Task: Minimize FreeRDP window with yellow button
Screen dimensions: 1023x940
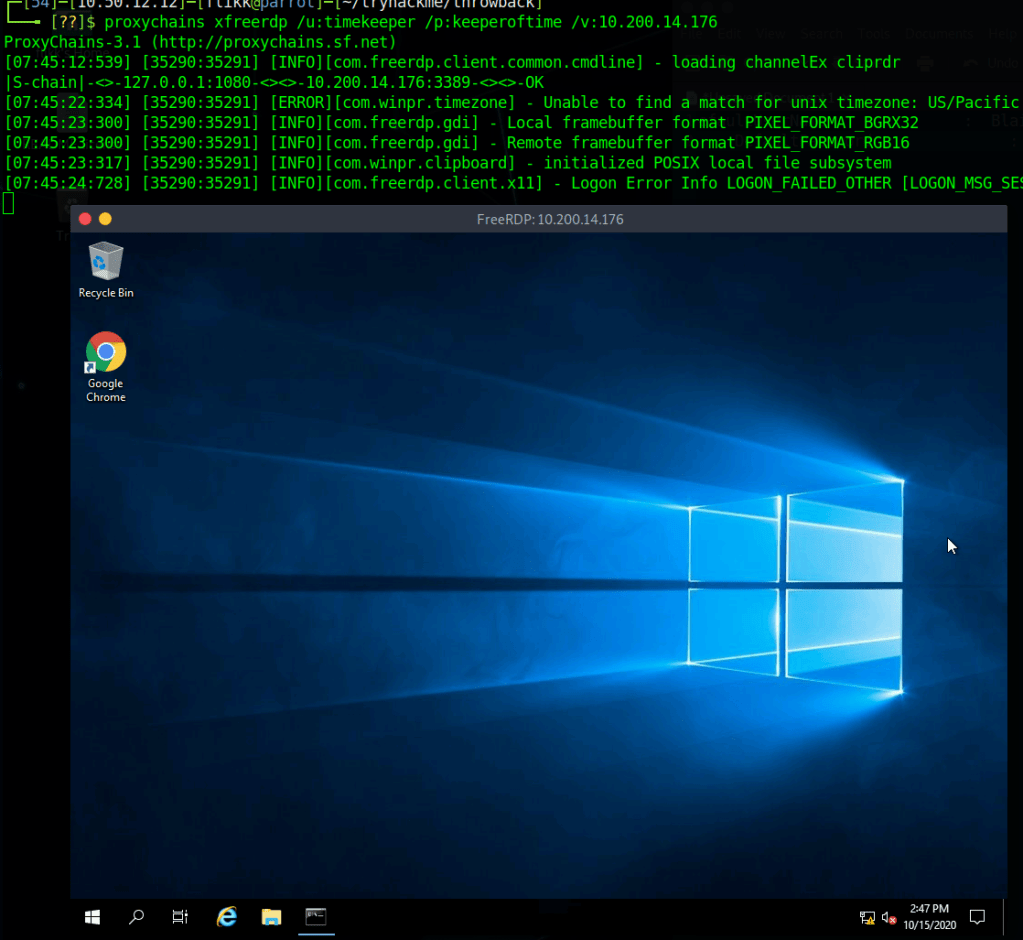Action: 105,219
